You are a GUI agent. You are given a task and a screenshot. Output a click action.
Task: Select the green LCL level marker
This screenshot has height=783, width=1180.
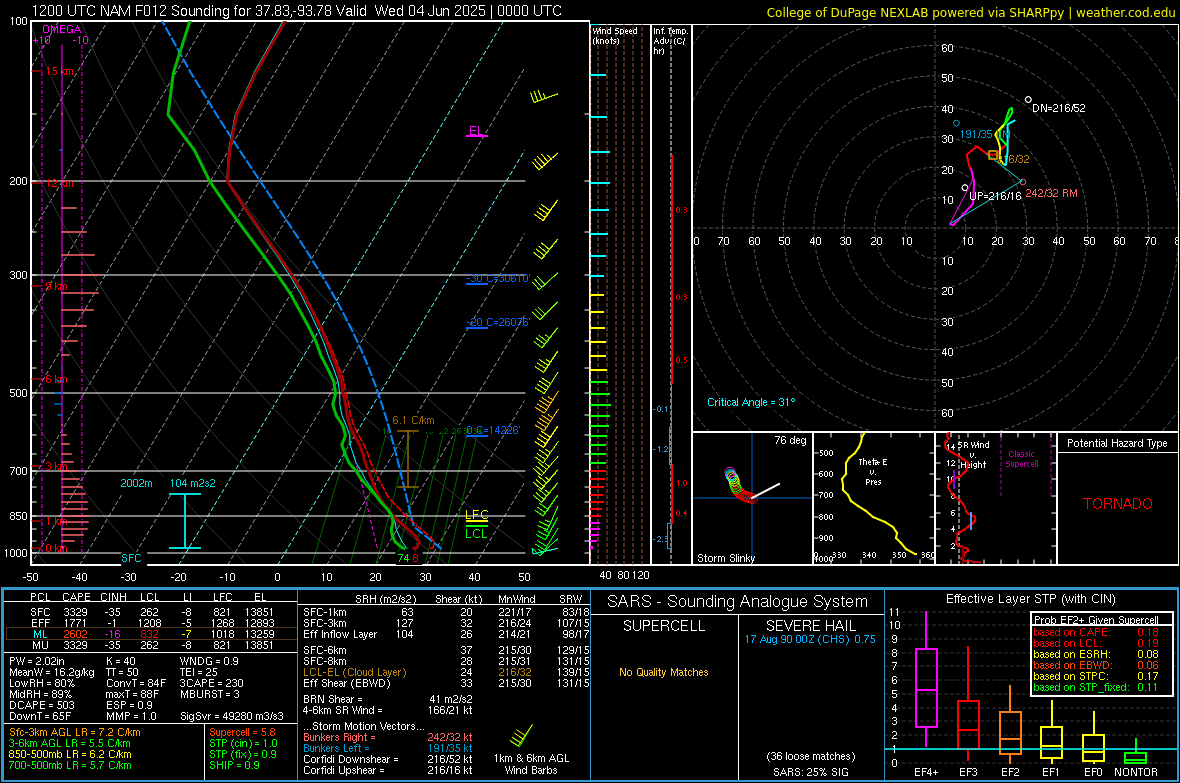pyautogui.click(x=476, y=533)
